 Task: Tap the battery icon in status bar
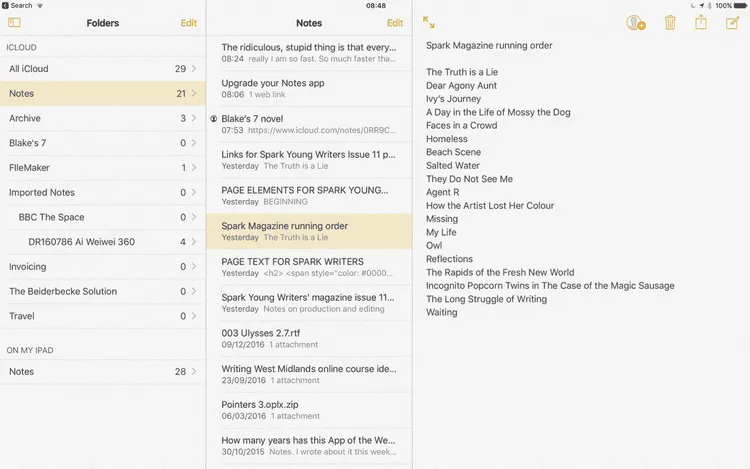pos(740,6)
